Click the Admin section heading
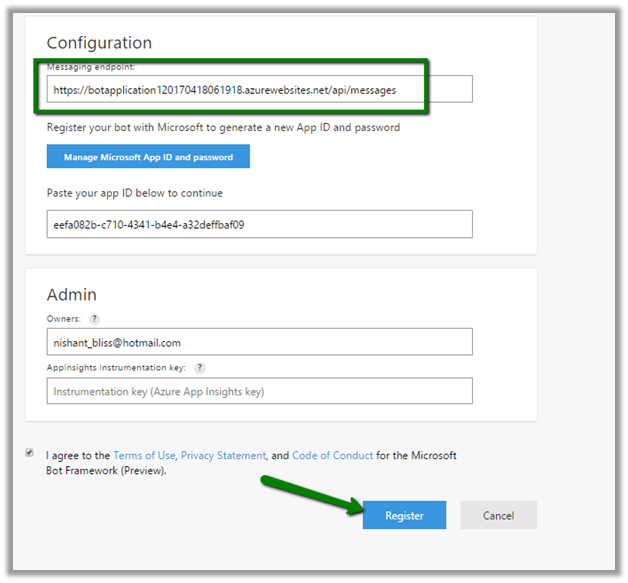628x583 pixels. click(x=72, y=295)
